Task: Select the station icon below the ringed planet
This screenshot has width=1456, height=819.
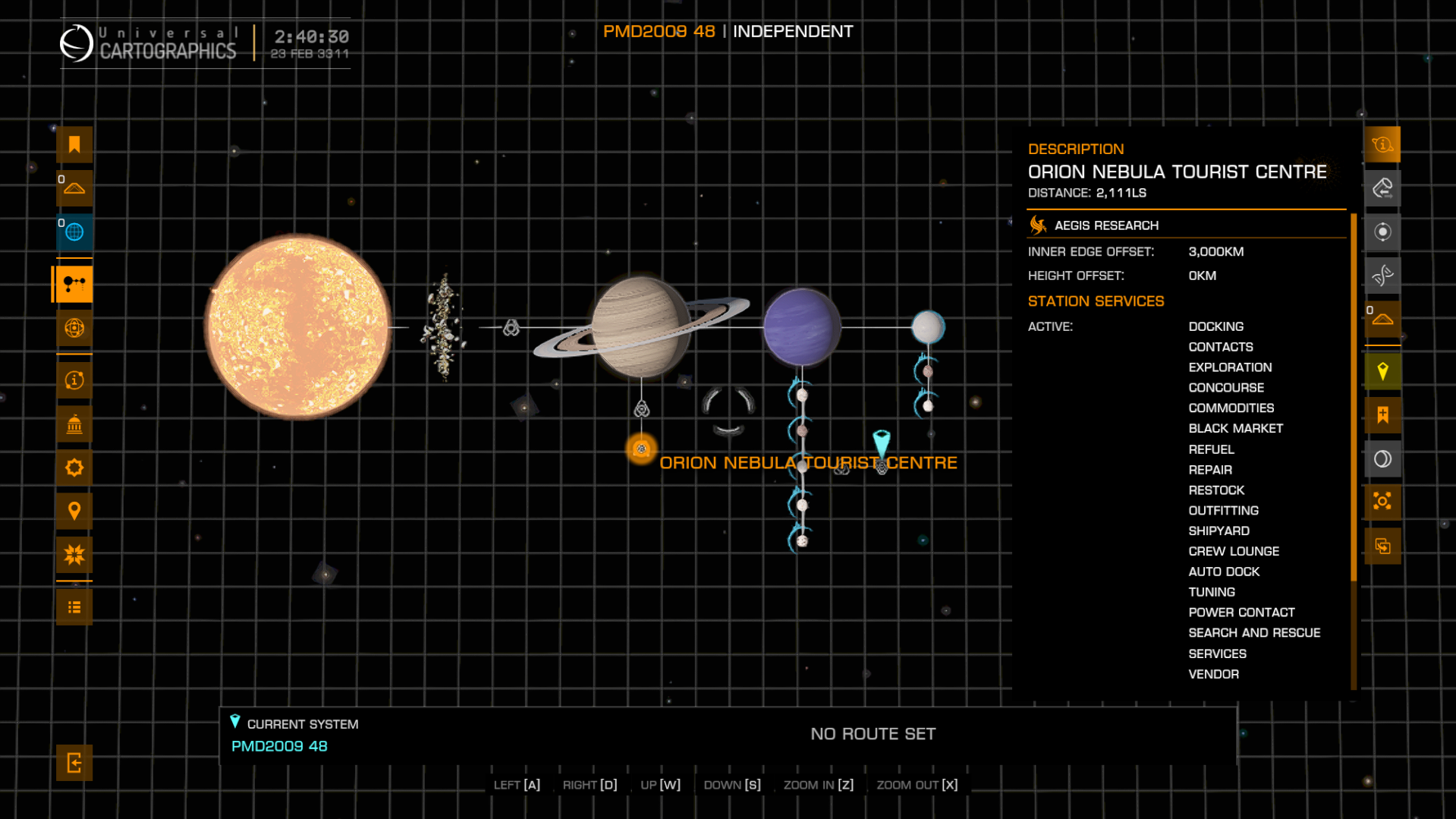Action: pos(642,409)
